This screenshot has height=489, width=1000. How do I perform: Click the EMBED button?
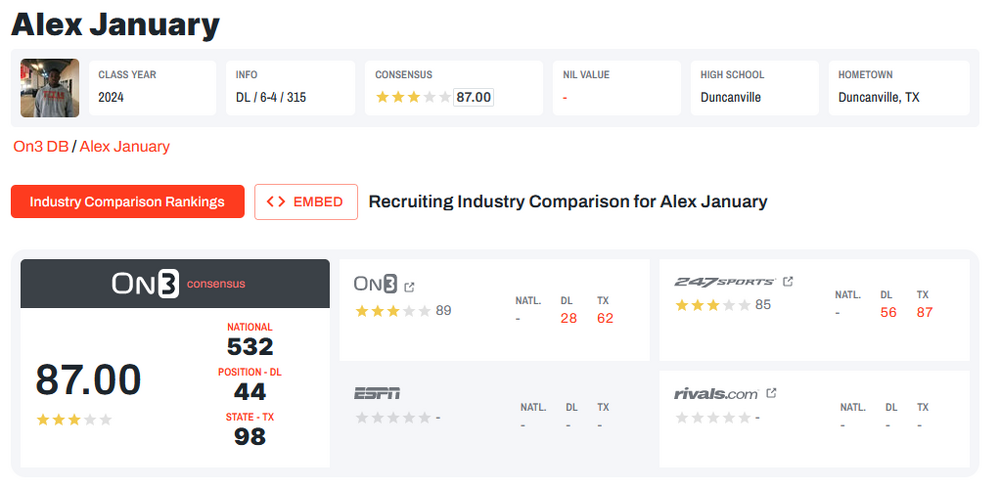(x=306, y=201)
